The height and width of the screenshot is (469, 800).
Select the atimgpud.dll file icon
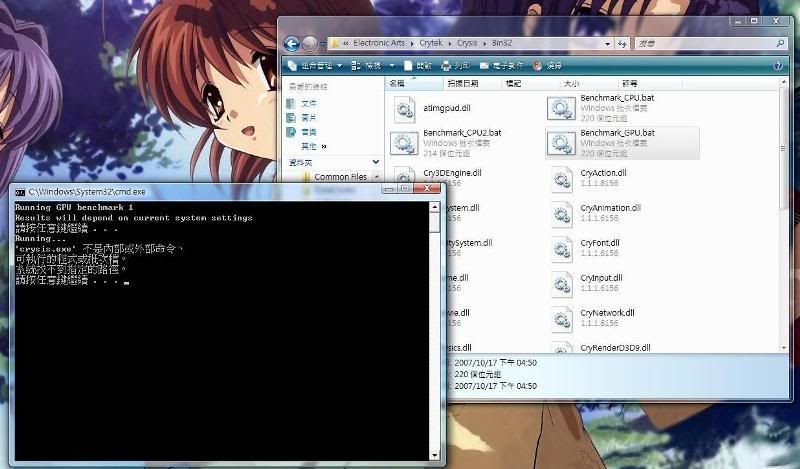(405, 109)
